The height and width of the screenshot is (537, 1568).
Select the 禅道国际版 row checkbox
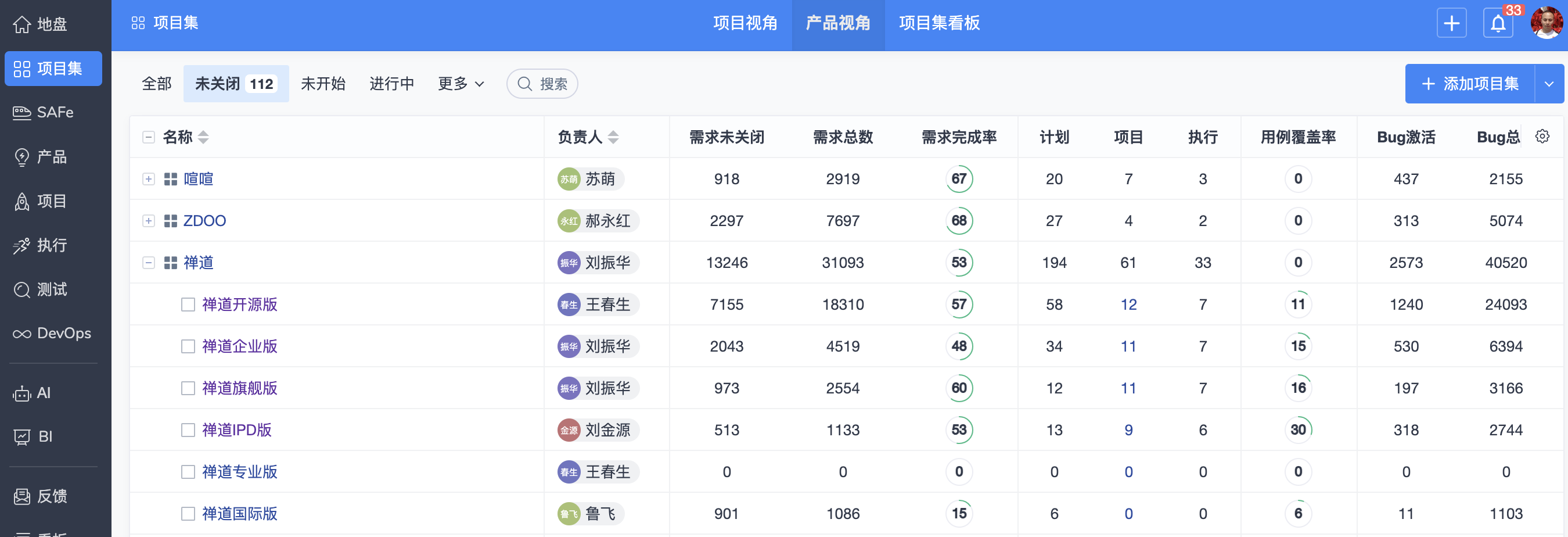click(188, 514)
